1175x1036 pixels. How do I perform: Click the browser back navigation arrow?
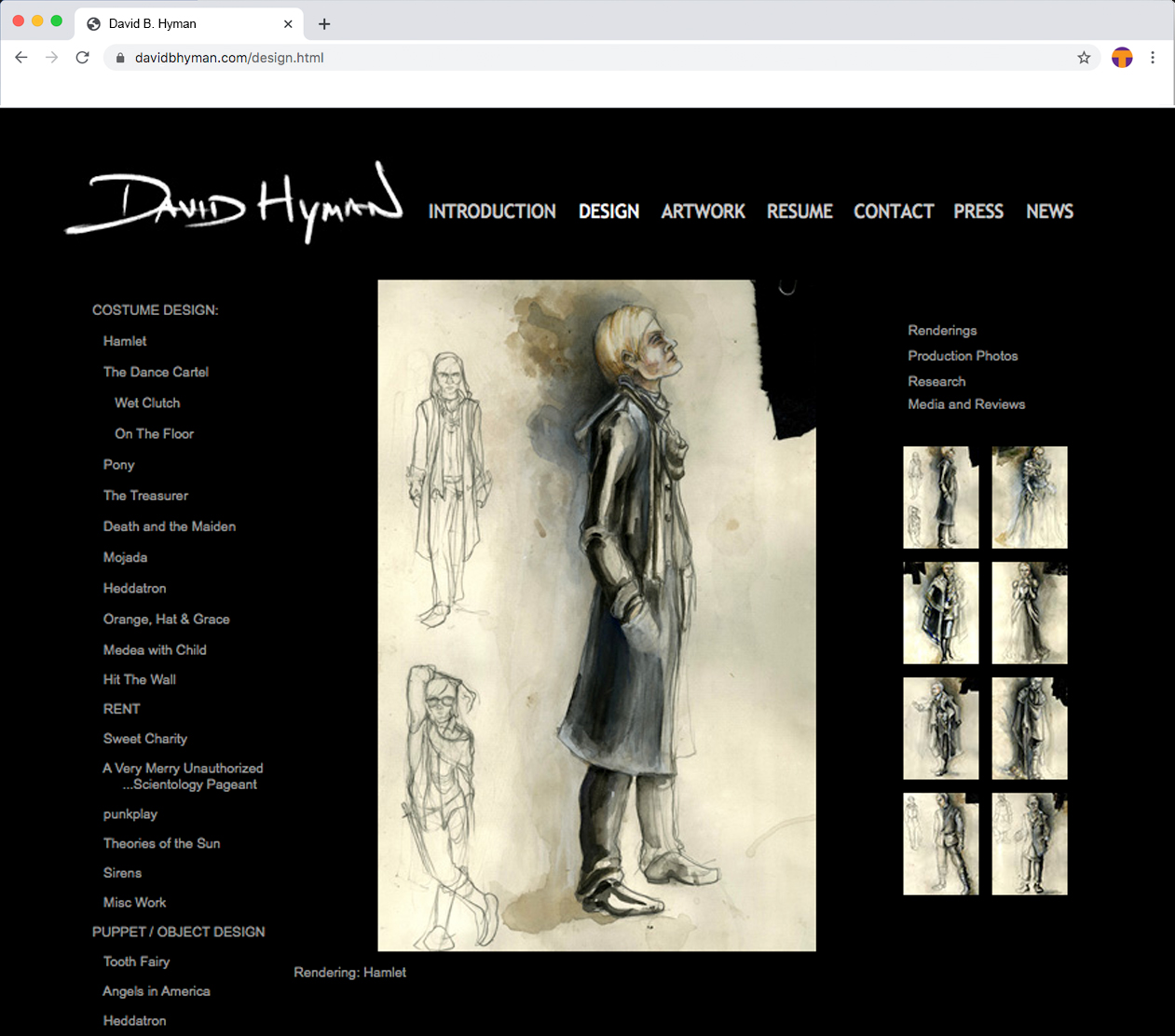pos(20,57)
